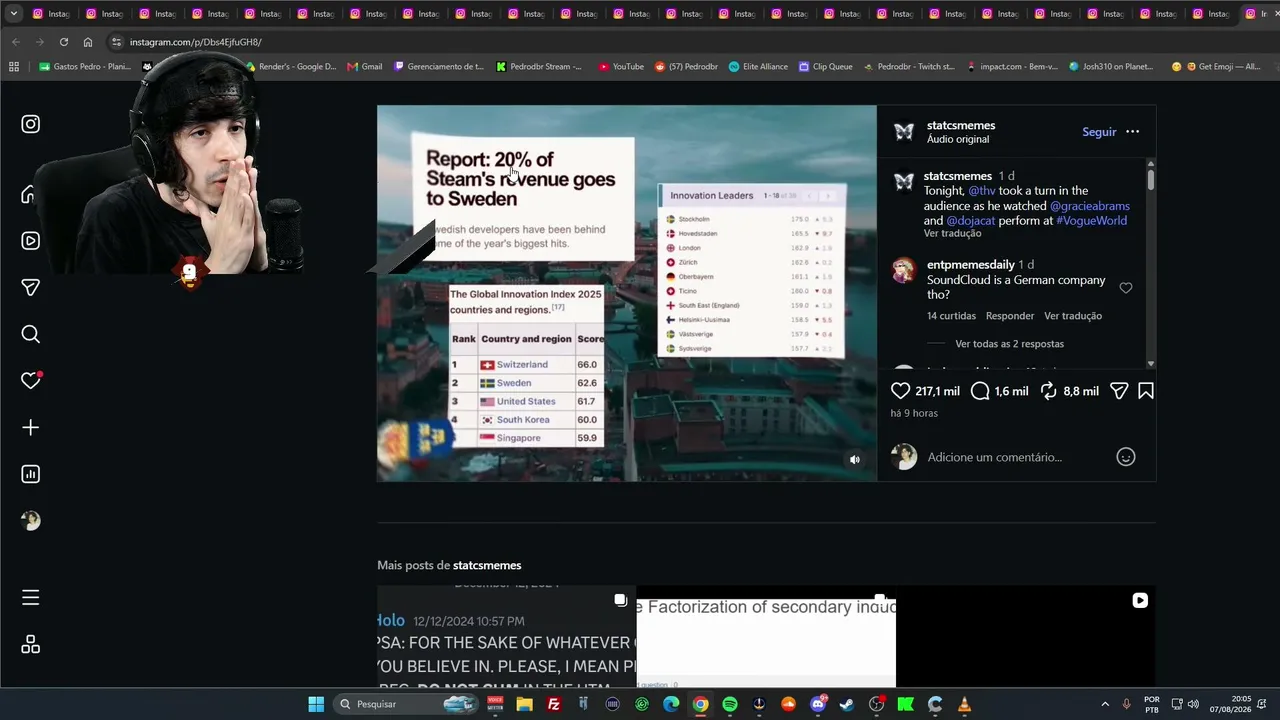Viewport: 1280px width, 720px height.
Task: Open the statcsmemes link under Mais posts de
Action: tap(487, 565)
